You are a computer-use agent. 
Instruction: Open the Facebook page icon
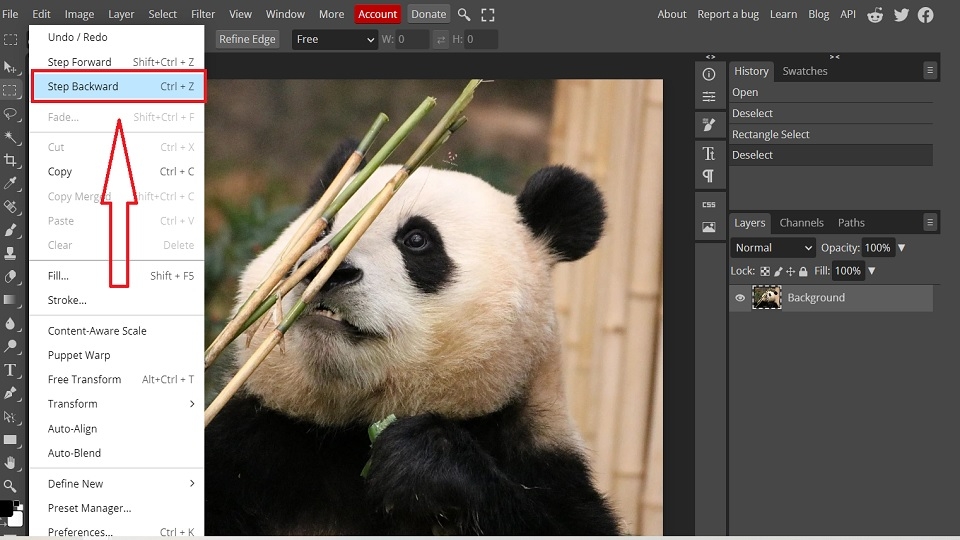926,15
